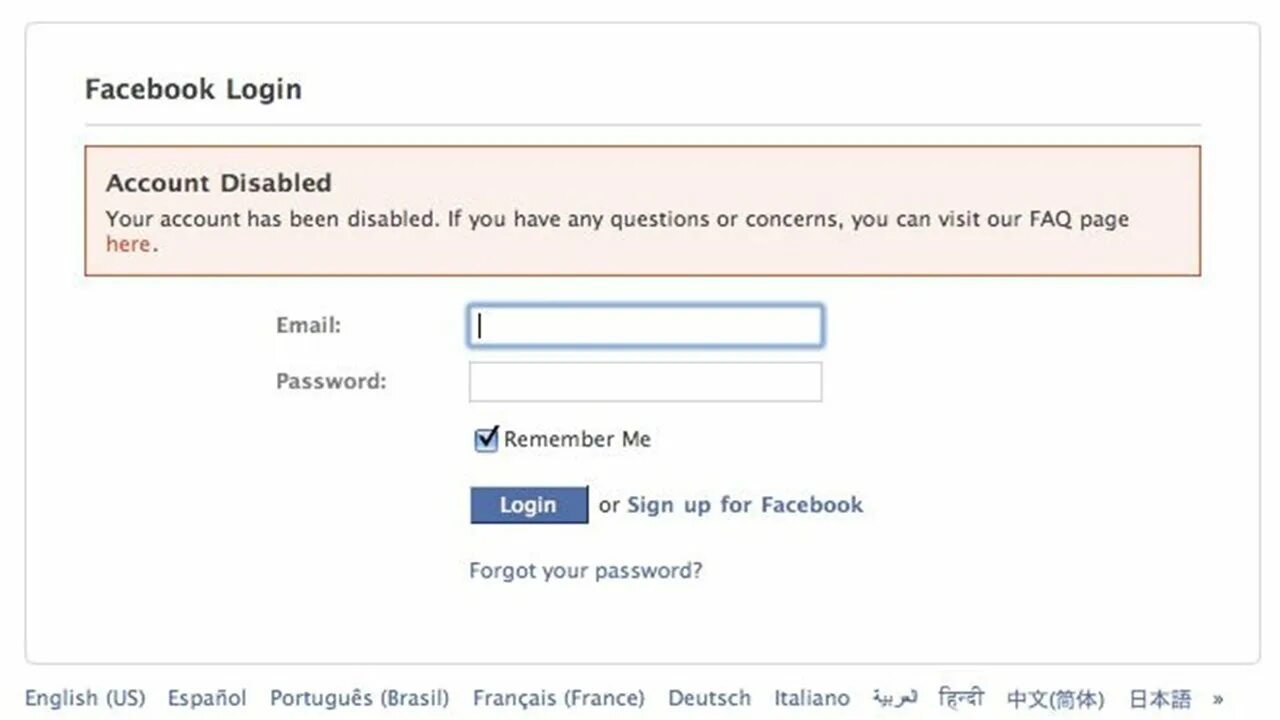Screen dimensions: 1280x720
Task: Click the blue Login button
Action: tap(529, 505)
